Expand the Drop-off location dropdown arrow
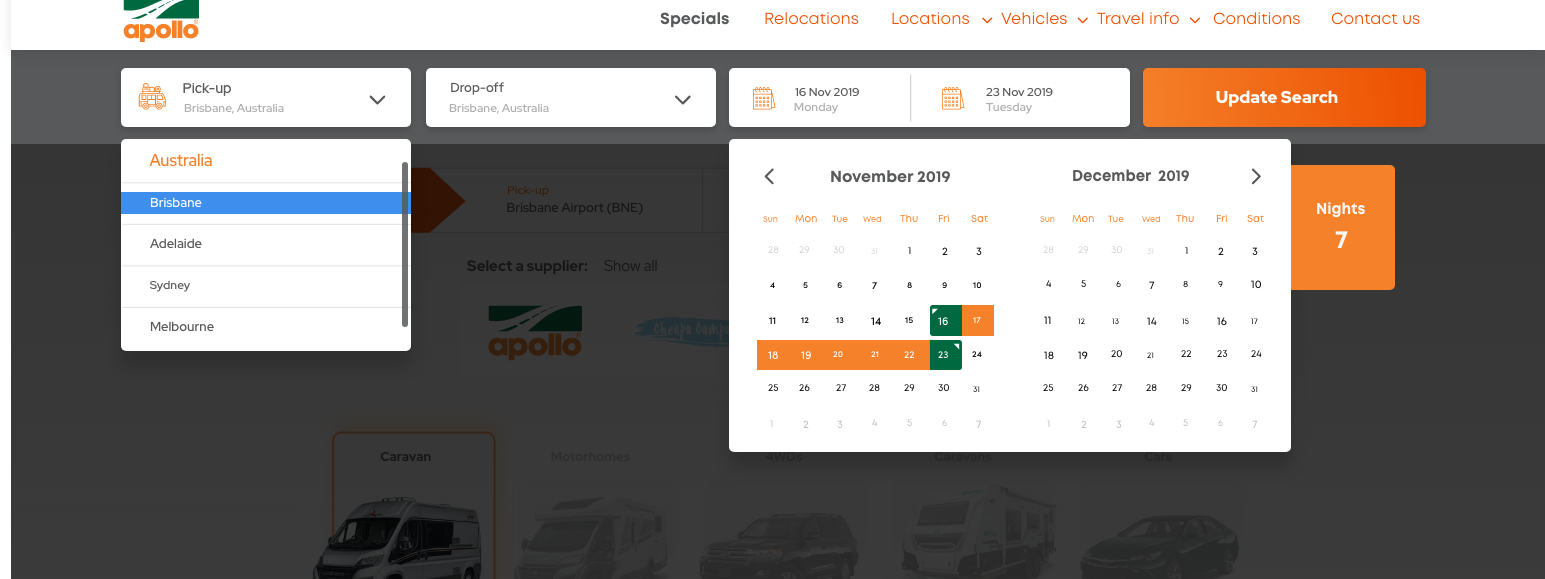The width and height of the screenshot is (1545, 579). (682, 99)
